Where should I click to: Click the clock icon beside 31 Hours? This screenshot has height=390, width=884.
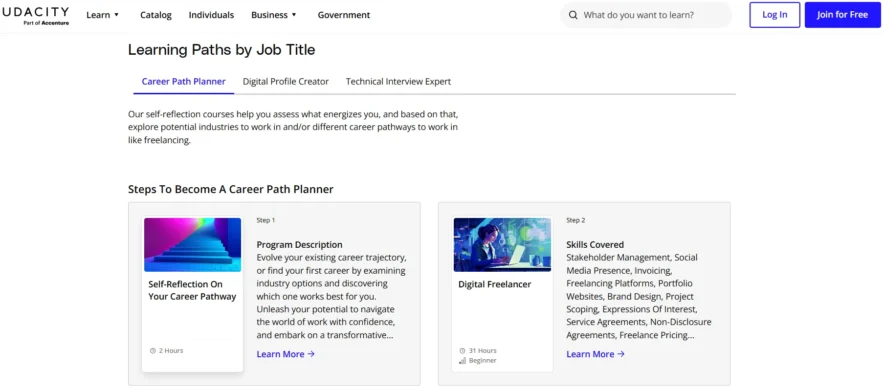(x=462, y=351)
